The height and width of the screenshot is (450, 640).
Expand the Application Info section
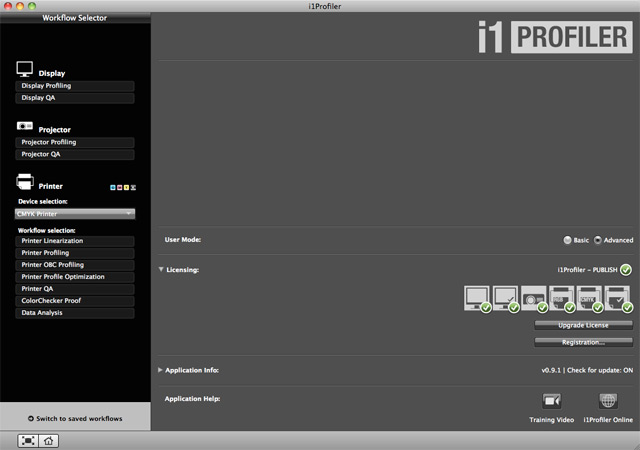160,370
